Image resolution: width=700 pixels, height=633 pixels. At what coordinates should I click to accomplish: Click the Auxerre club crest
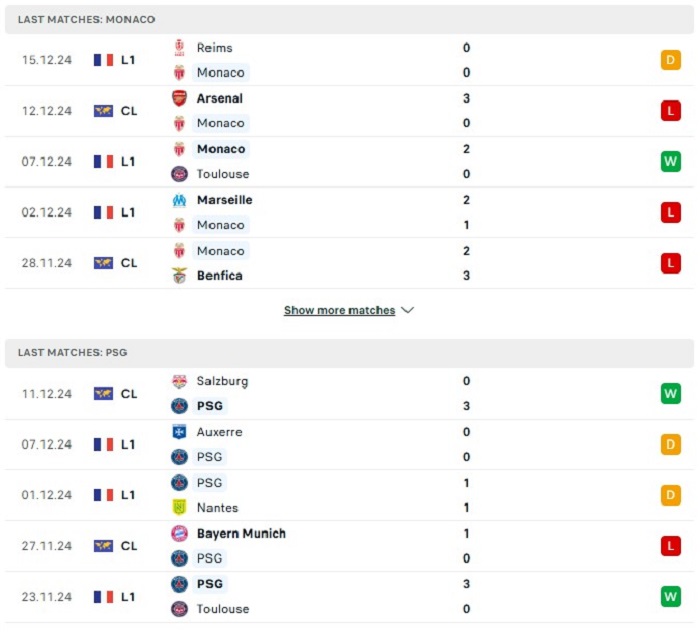[179, 432]
